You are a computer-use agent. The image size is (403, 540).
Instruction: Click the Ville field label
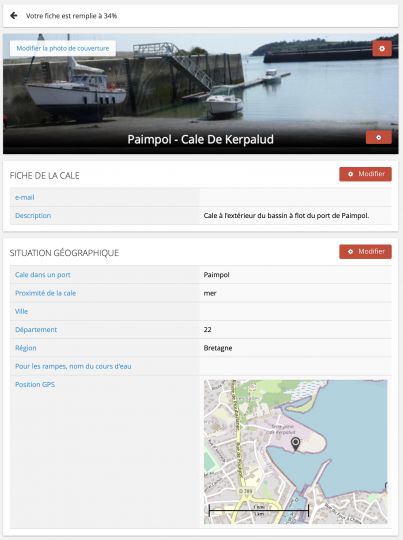coord(21,311)
